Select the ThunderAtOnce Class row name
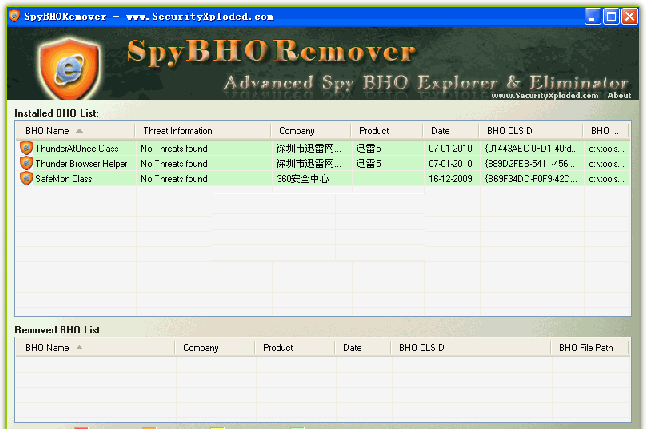The image size is (646, 429). point(77,148)
